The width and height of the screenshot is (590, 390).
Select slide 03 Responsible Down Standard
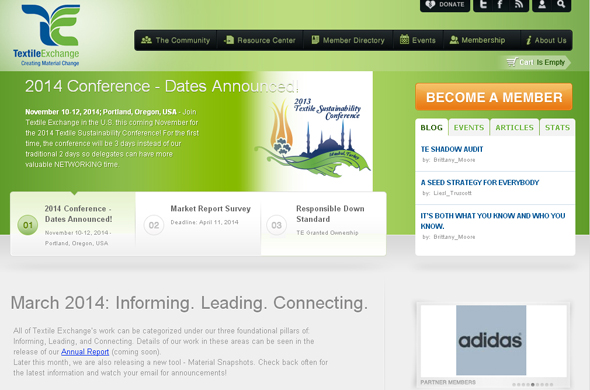(x=324, y=224)
